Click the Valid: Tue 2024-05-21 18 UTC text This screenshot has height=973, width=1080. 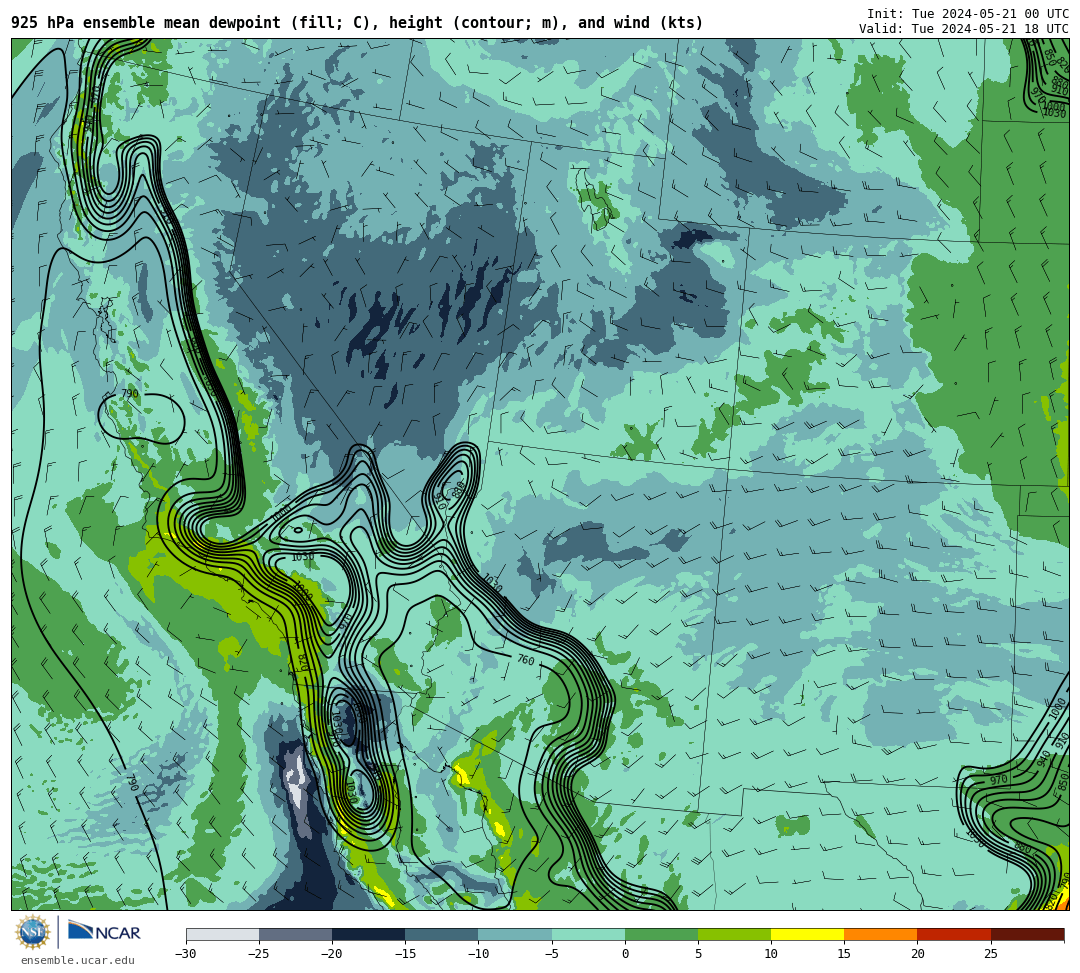[964, 28]
